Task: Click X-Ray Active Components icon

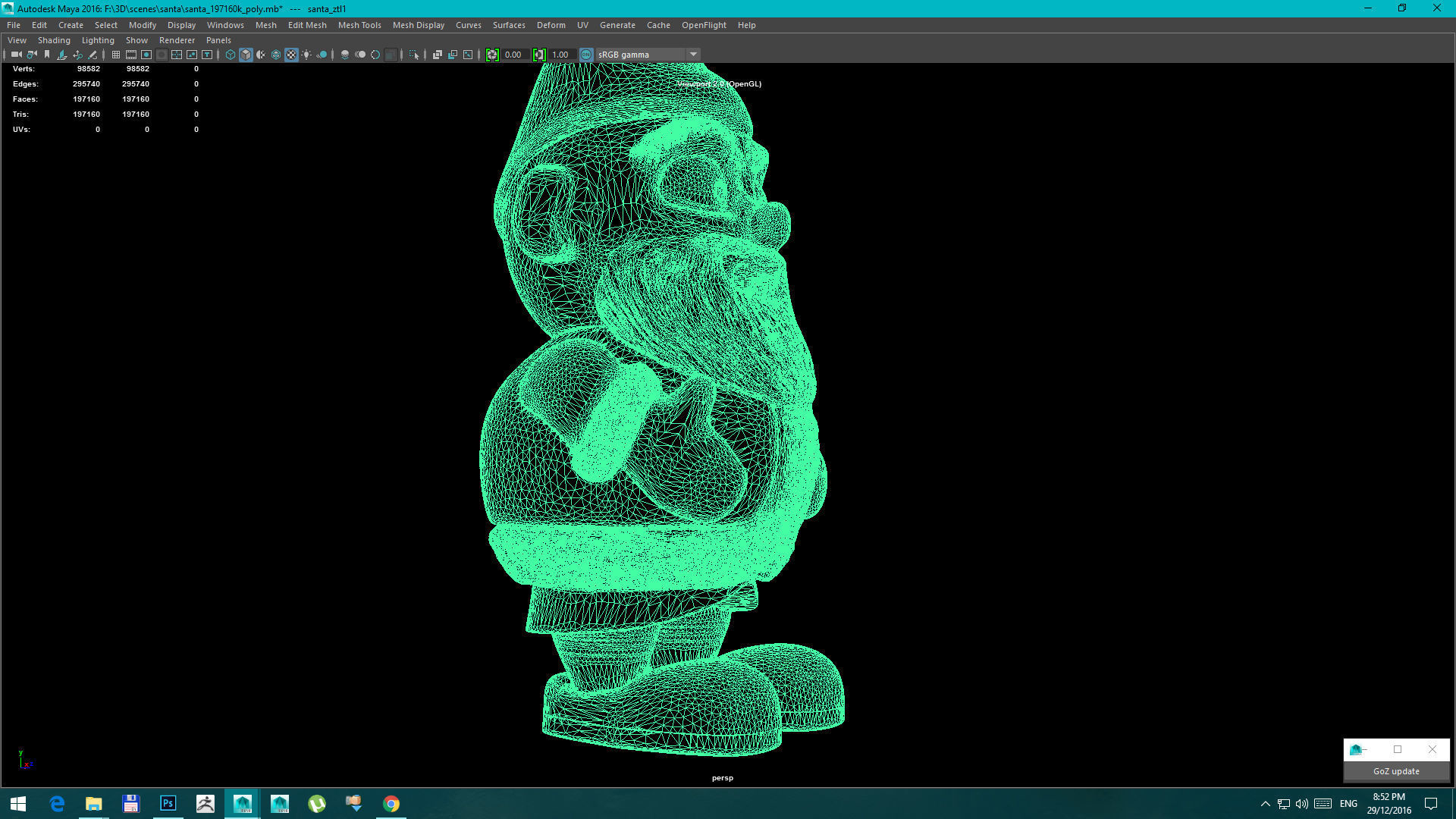Action: click(453, 55)
